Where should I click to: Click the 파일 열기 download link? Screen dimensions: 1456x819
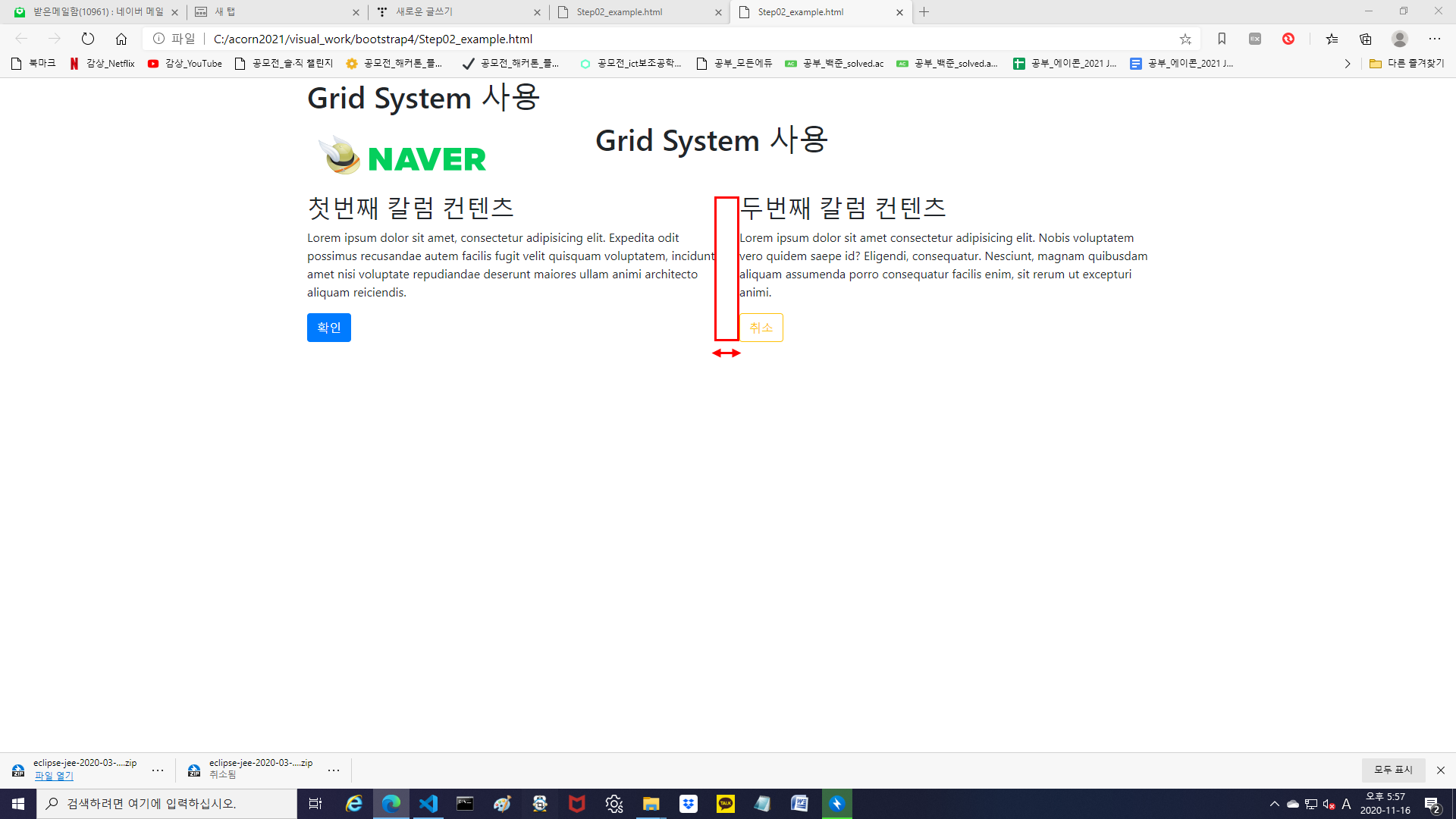(54, 776)
